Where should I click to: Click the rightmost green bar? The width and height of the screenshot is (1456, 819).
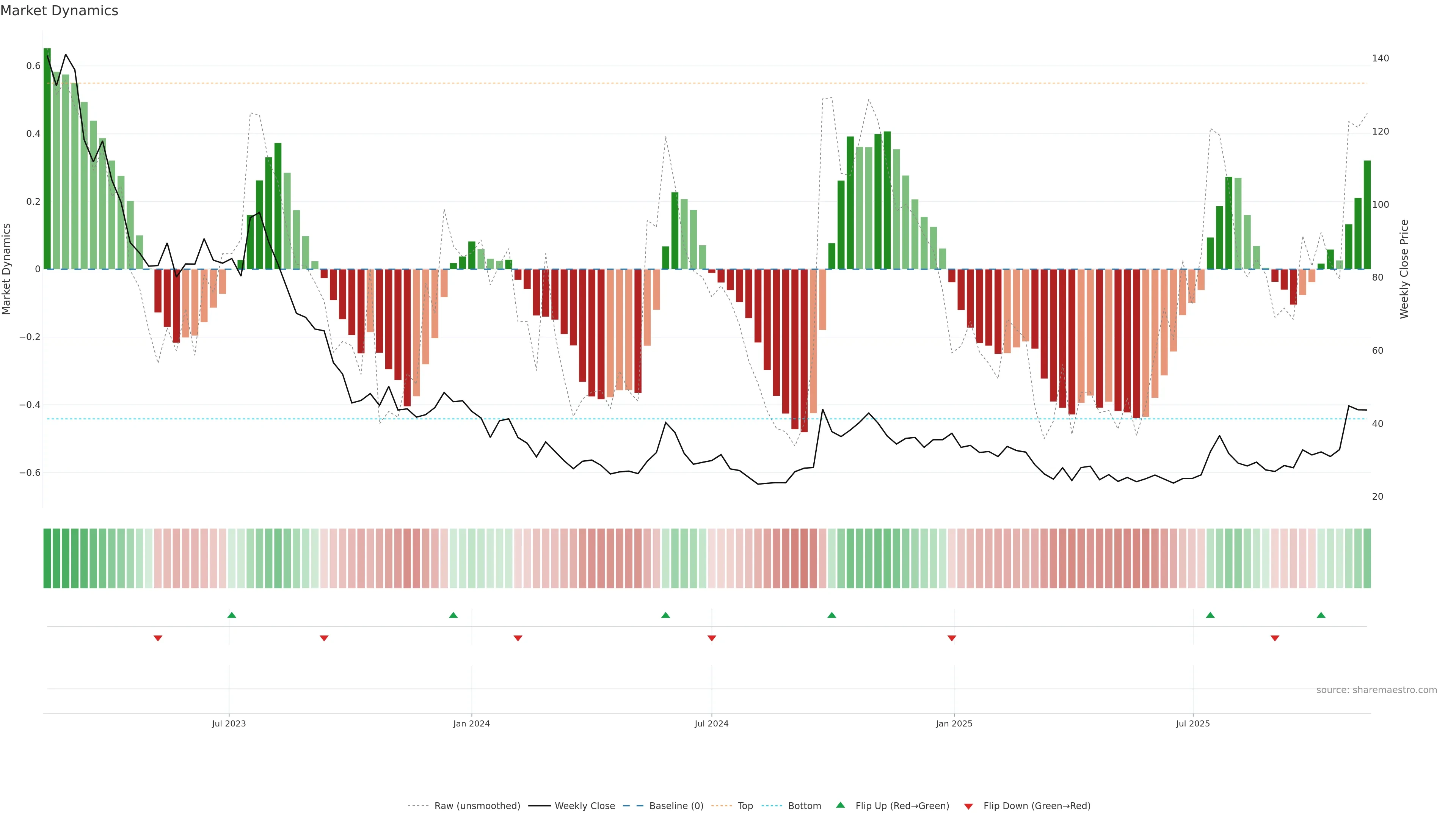tap(1367, 215)
